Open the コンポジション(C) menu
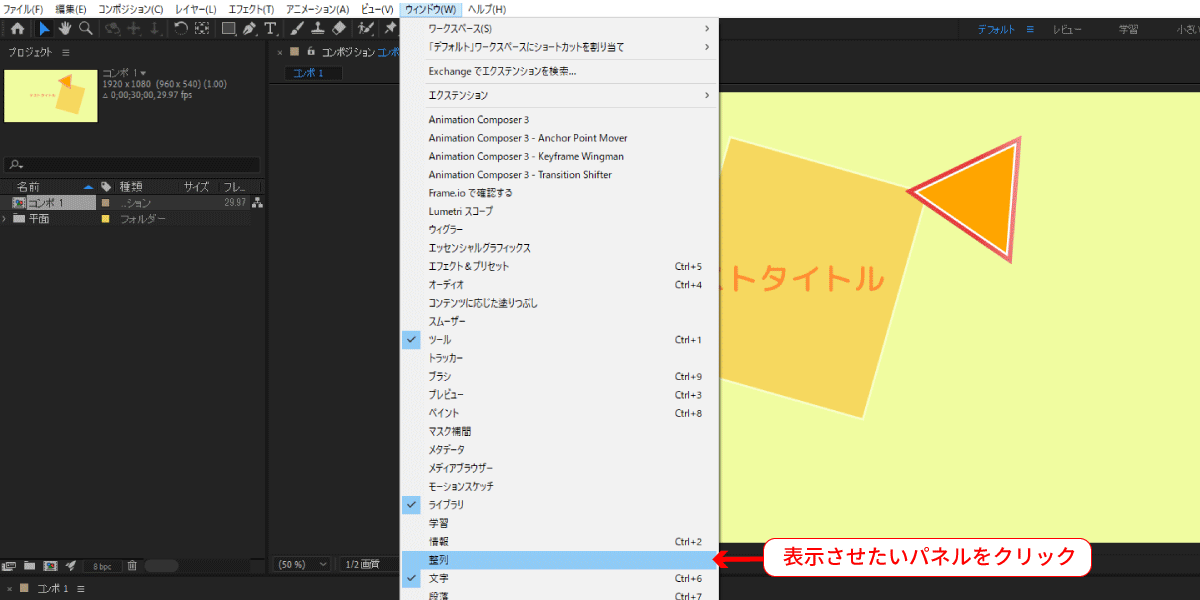 [131, 9]
